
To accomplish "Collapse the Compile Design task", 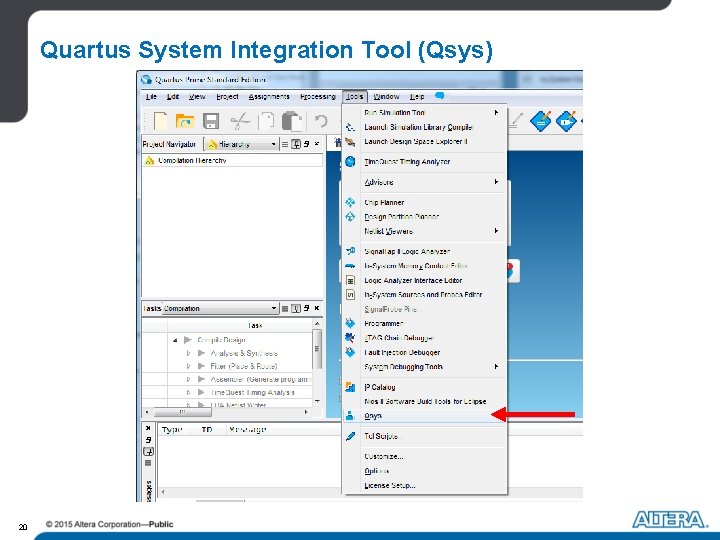I will coord(175,340).
